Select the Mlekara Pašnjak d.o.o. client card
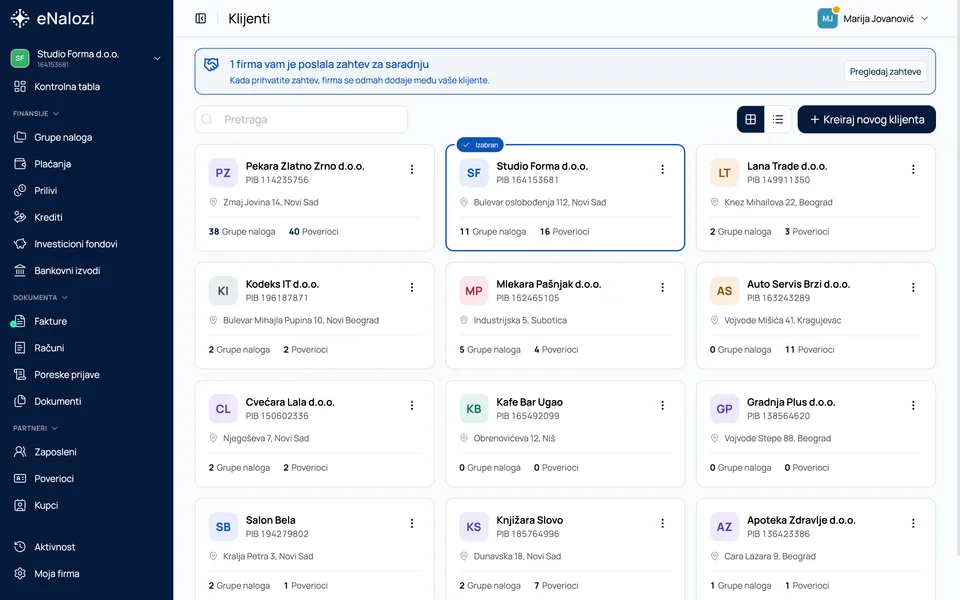 (565, 316)
